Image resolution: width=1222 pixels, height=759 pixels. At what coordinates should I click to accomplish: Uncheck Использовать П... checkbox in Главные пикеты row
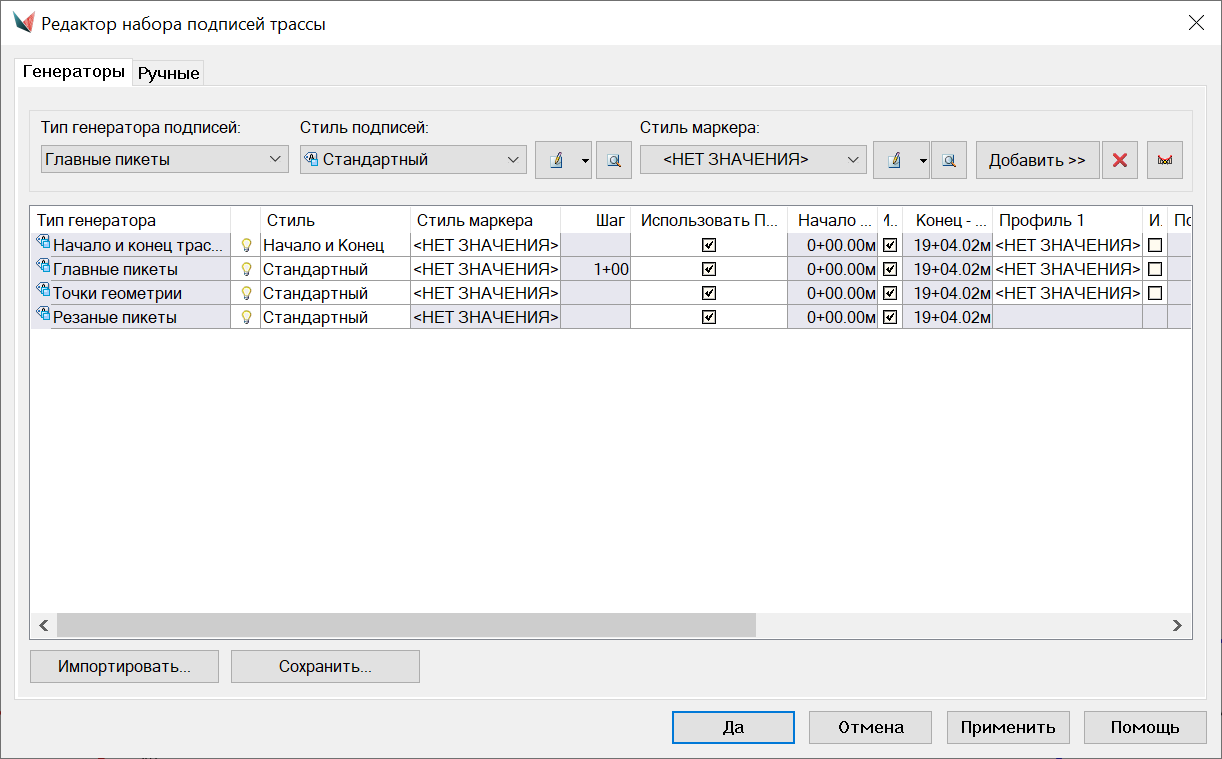[x=709, y=269]
